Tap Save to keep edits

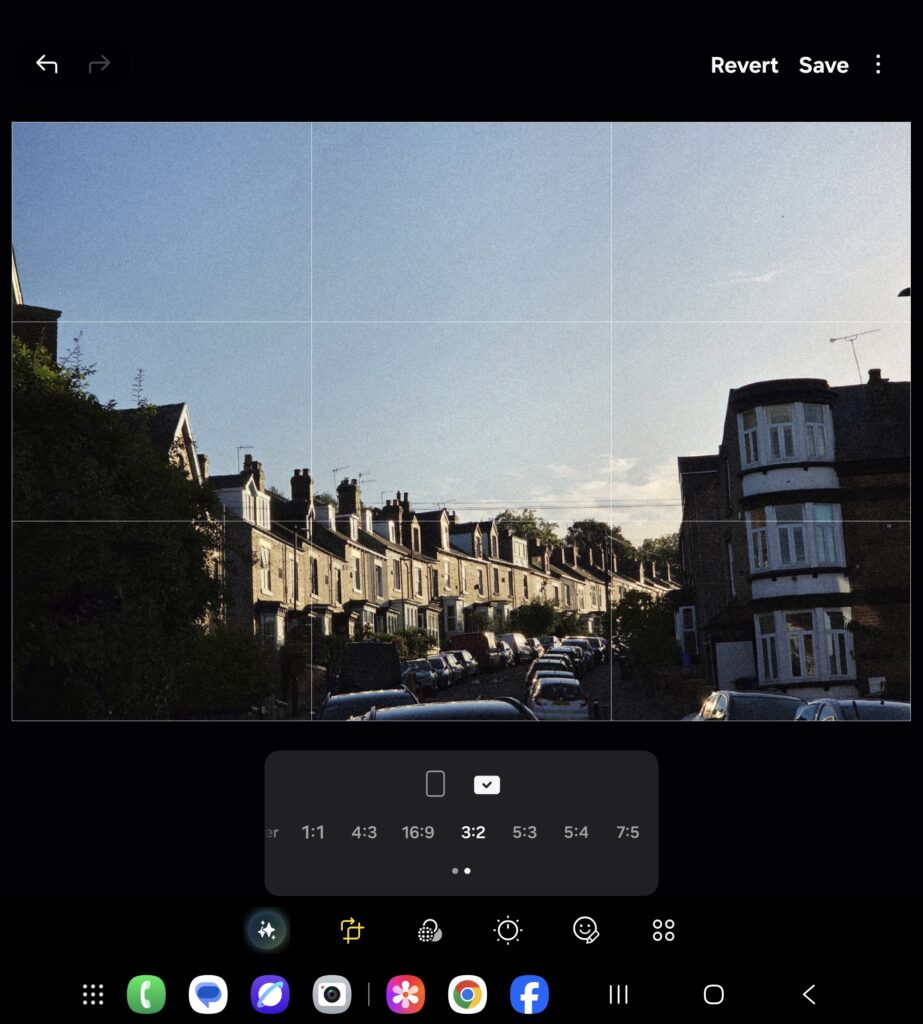[823, 64]
